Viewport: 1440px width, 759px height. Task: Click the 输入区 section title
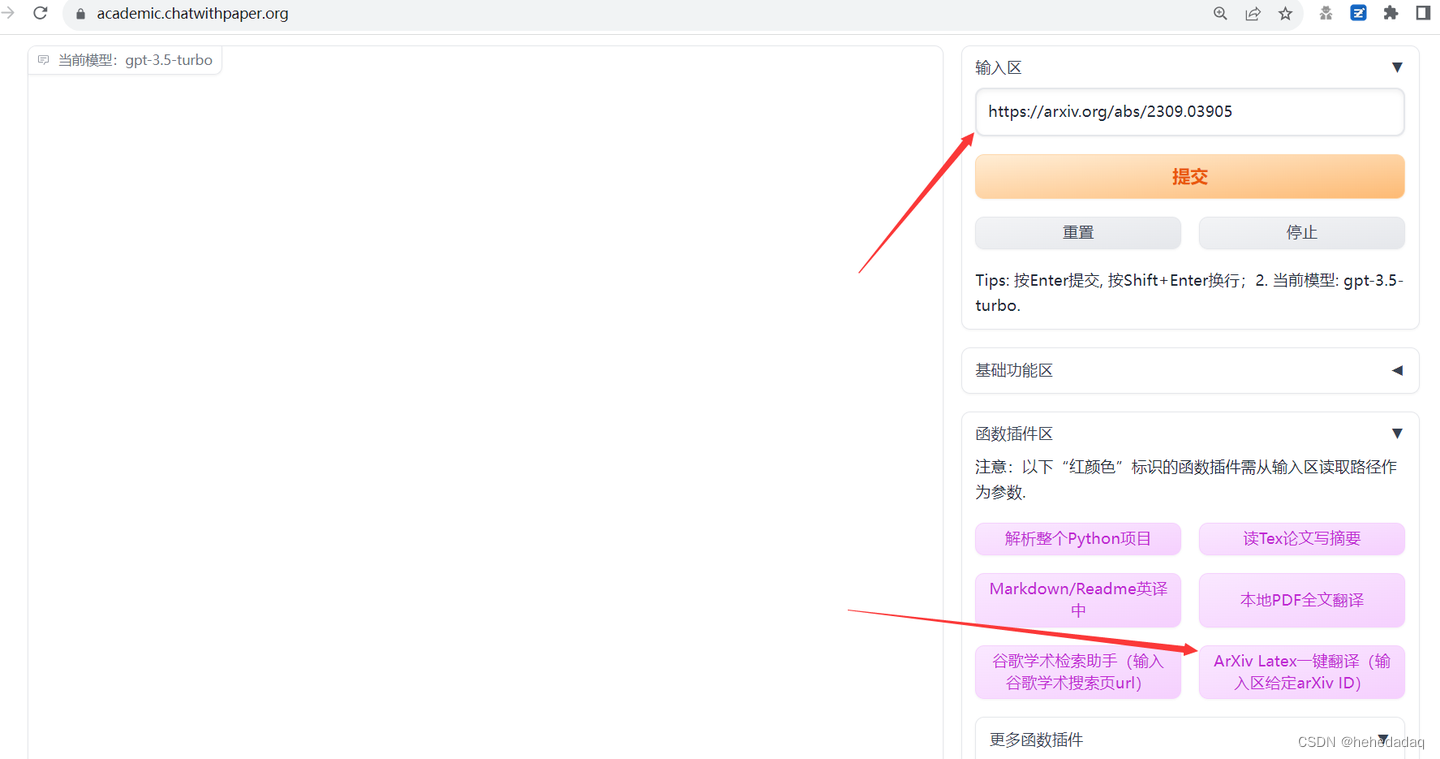tap(998, 67)
